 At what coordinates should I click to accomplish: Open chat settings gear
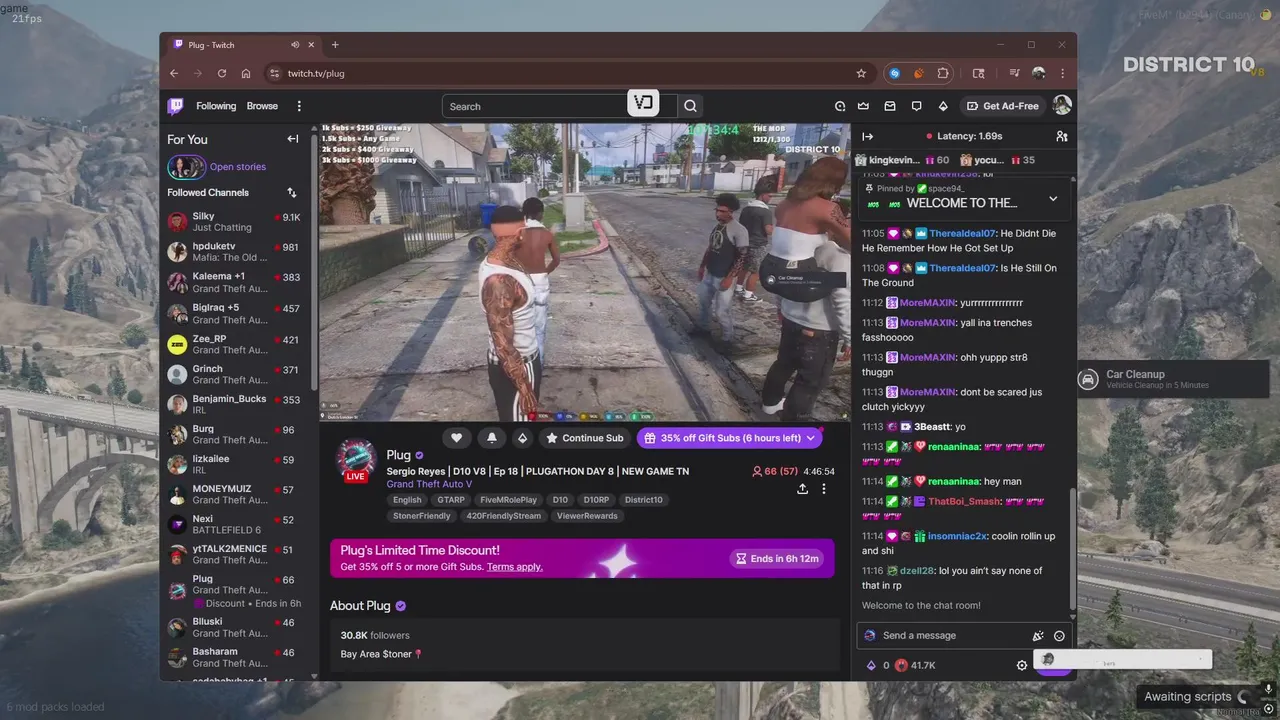coord(1022,665)
